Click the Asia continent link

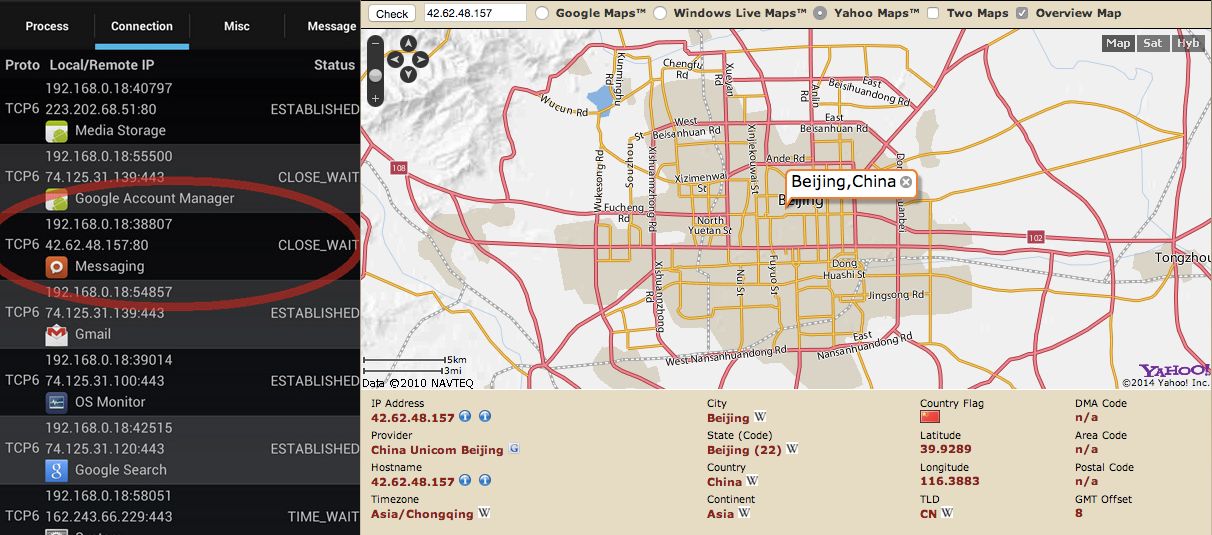(720, 514)
